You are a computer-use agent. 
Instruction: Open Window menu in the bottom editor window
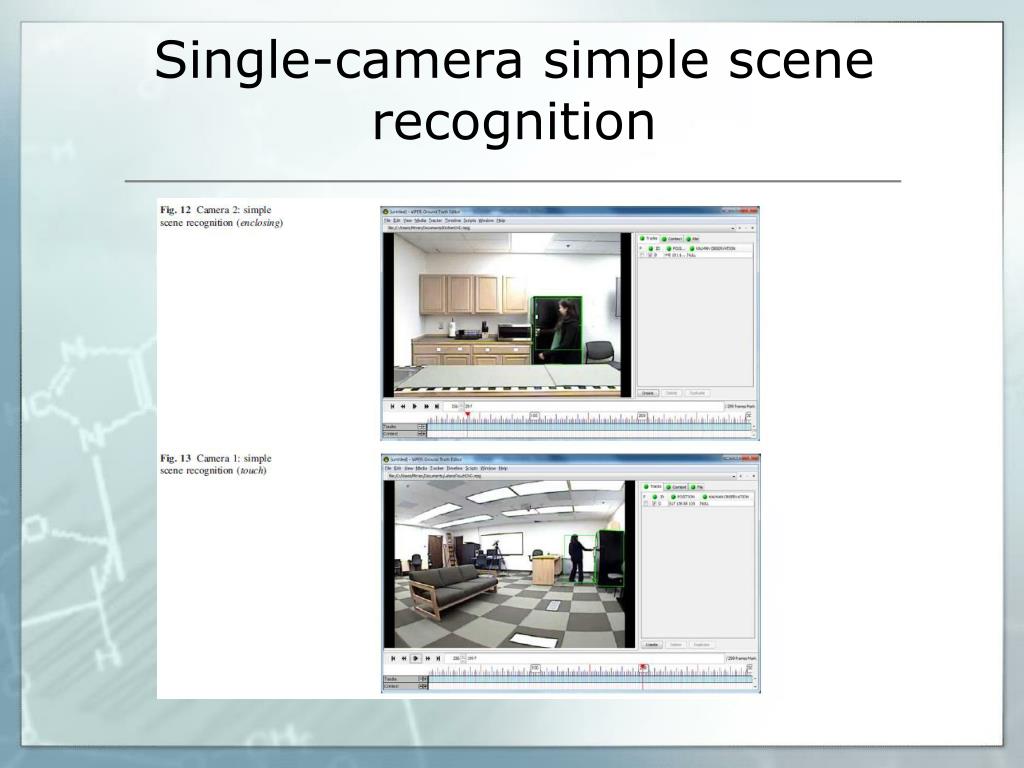click(x=488, y=468)
